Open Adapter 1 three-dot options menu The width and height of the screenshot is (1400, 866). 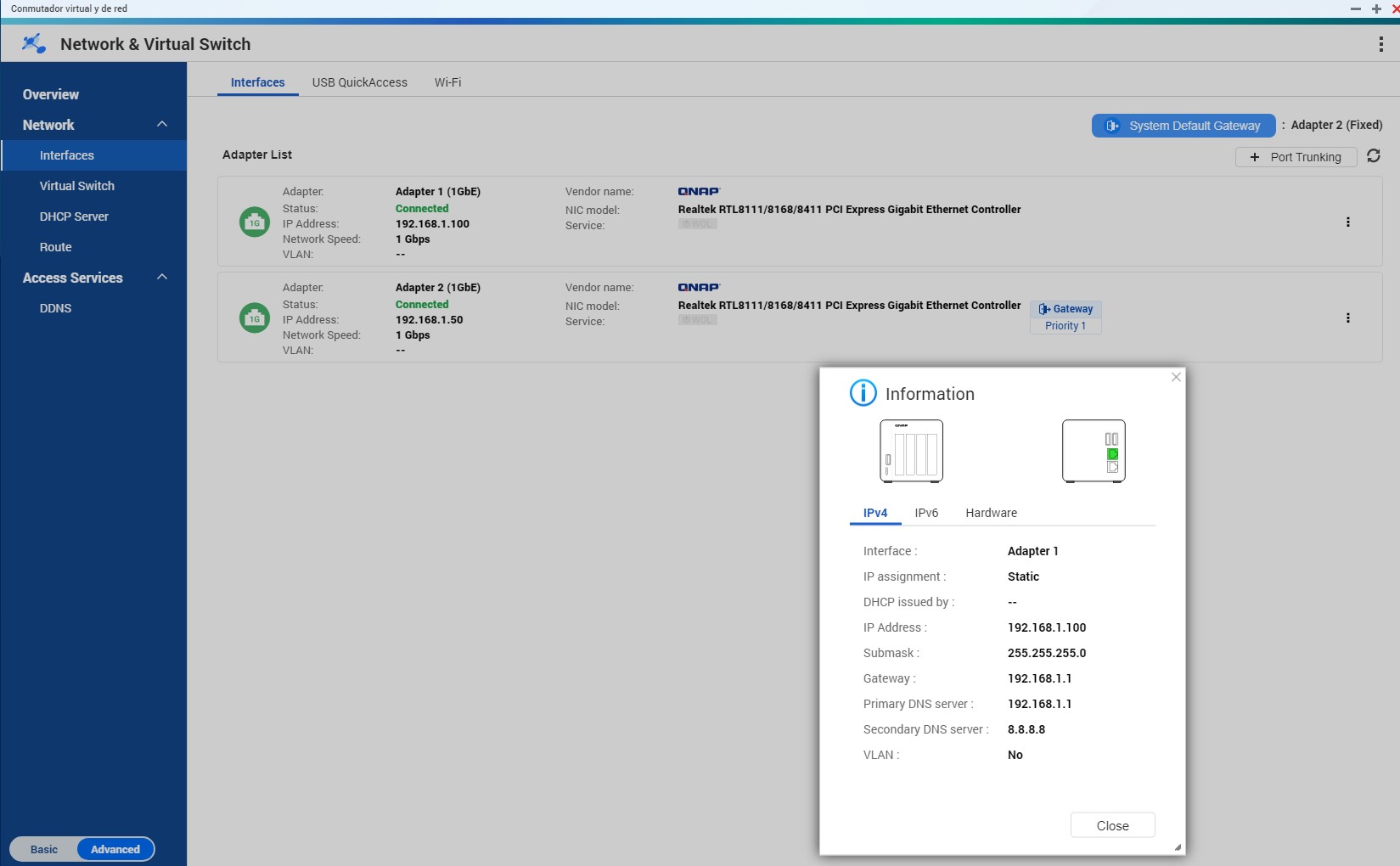[1347, 222]
